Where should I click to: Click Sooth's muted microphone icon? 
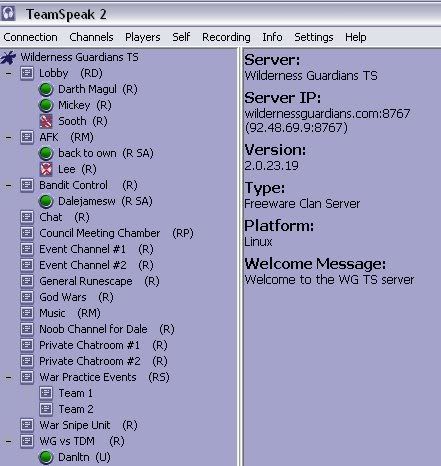[46, 121]
